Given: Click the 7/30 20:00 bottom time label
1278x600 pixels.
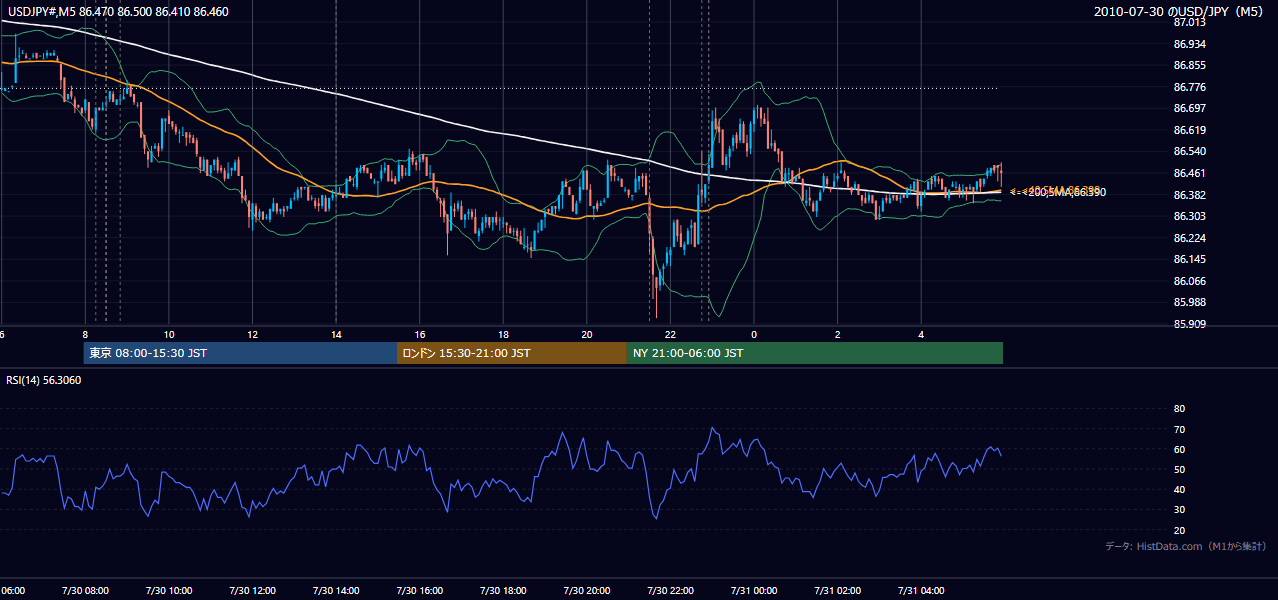Looking at the screenshot, I should point(586,590).
